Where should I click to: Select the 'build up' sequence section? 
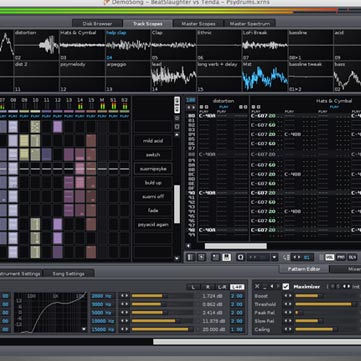(x=153, y=183)
